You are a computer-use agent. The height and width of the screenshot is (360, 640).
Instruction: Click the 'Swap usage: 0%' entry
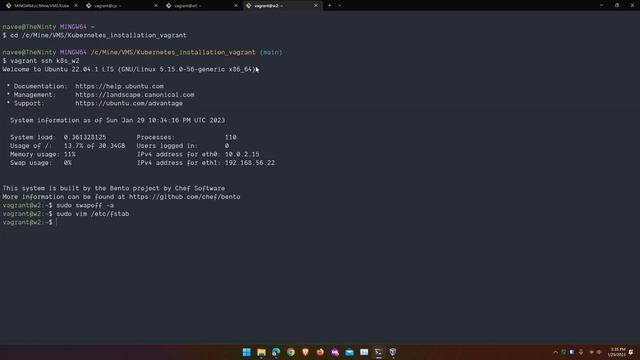click(x=41, y=163)
